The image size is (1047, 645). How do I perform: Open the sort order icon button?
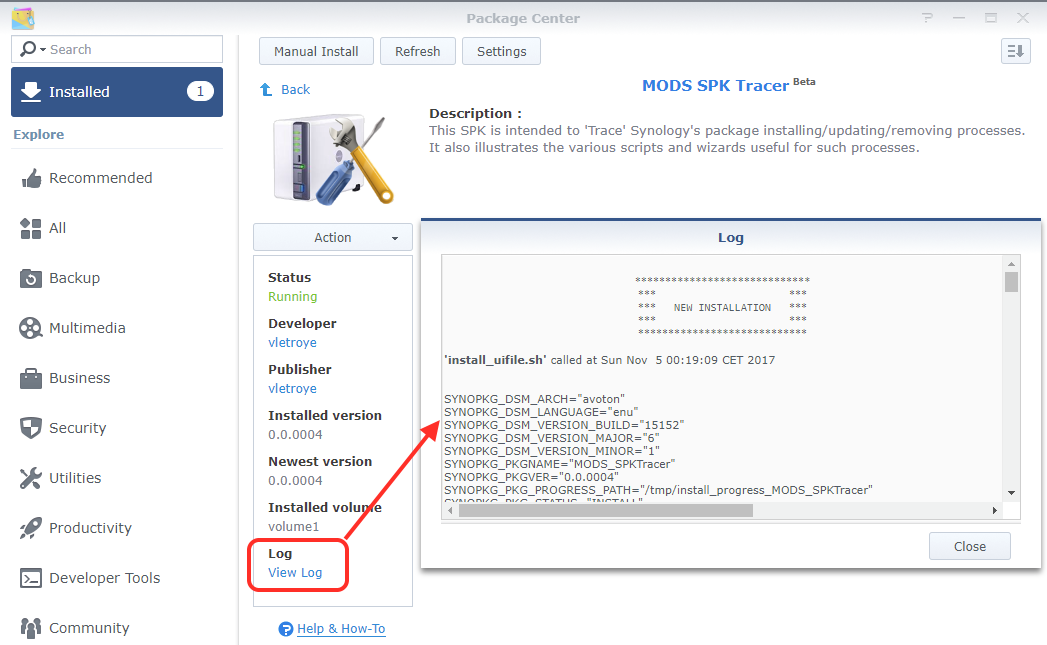click(1016, 51)
